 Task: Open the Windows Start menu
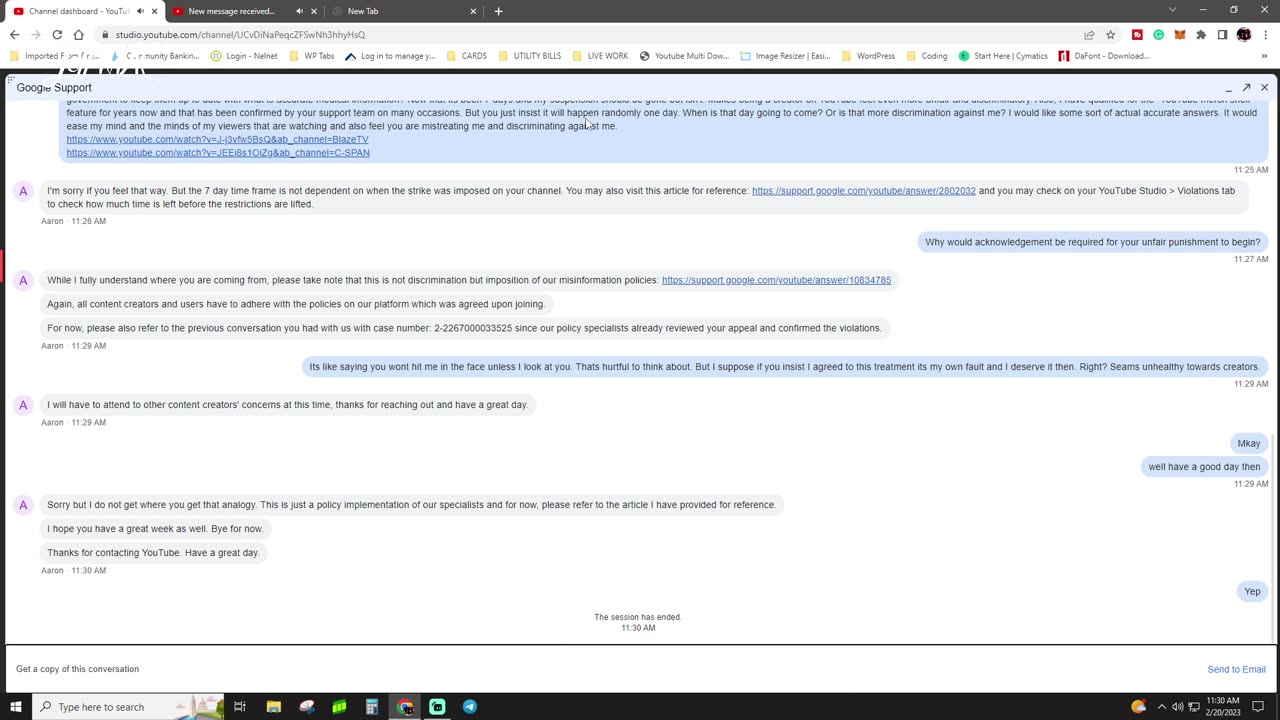click(15, 707)
